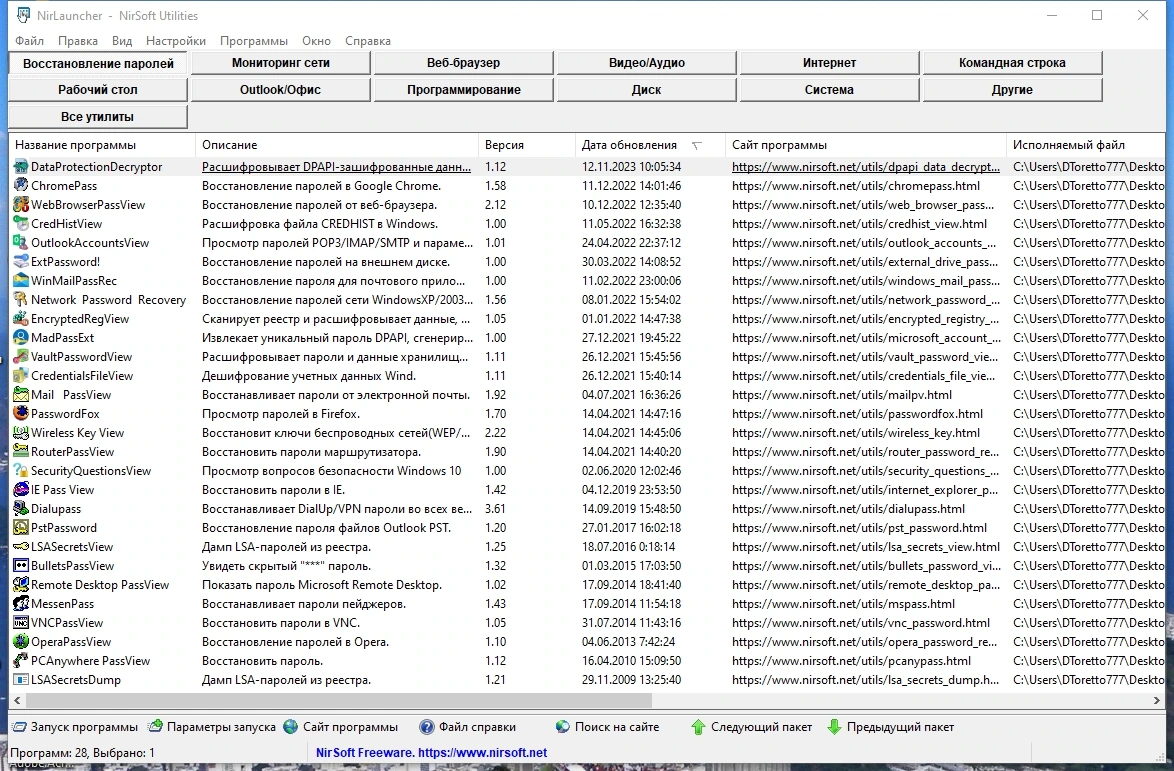The width and height of the screenshot is (1174, 771).
Task: Click the horizontal scrollbar right arrow
Action: 1157,701
